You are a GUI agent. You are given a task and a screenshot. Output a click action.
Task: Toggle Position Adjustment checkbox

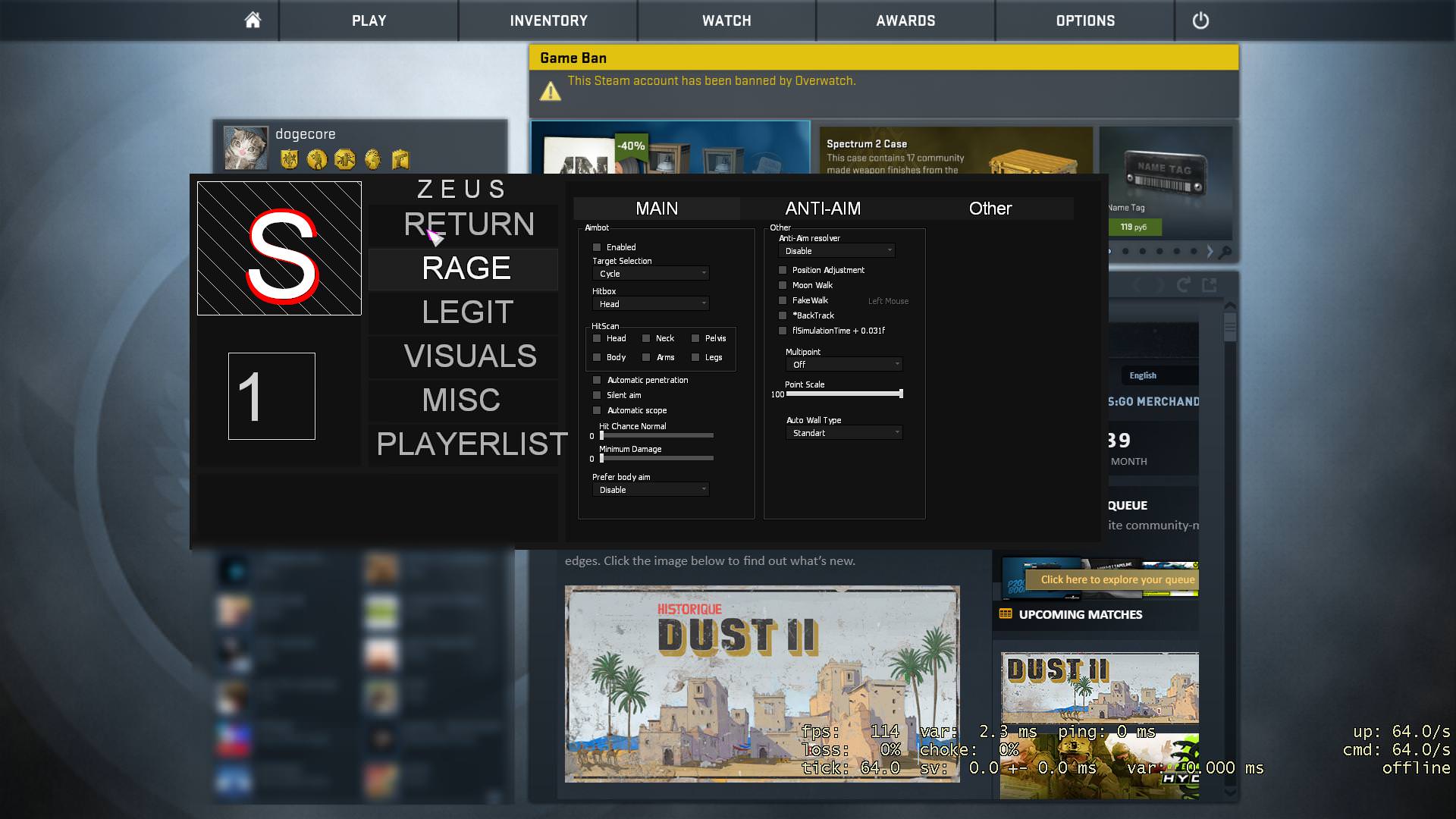(x=783, y=270)
